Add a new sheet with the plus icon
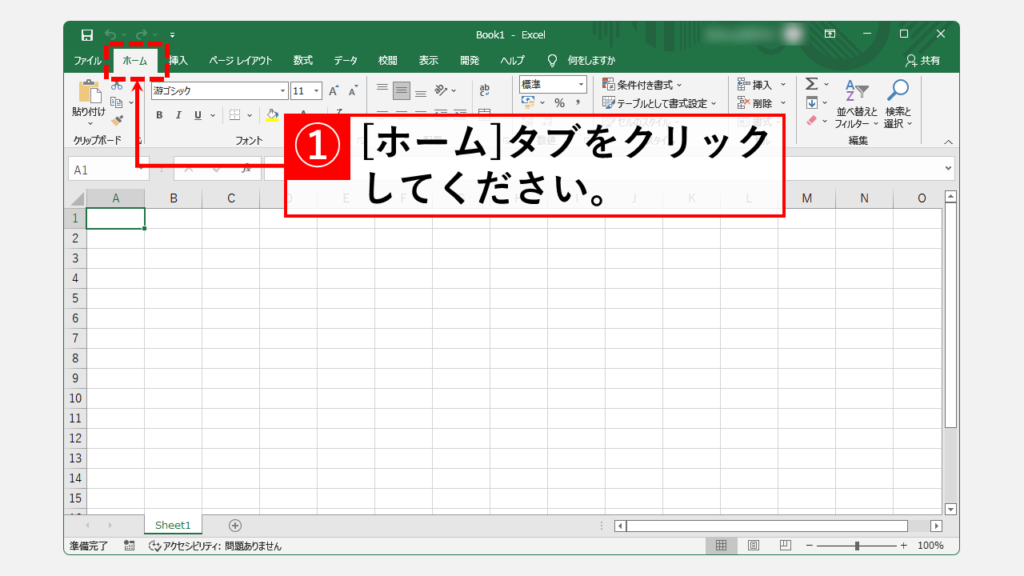The image size is (1024, 576). point(235,525)
